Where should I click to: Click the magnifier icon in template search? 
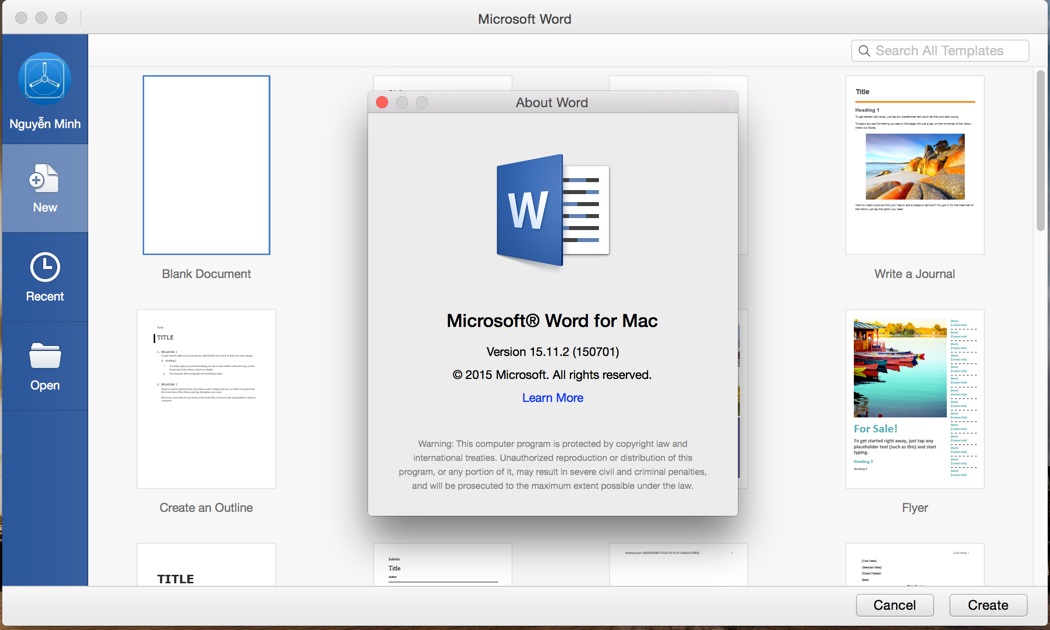864,51
